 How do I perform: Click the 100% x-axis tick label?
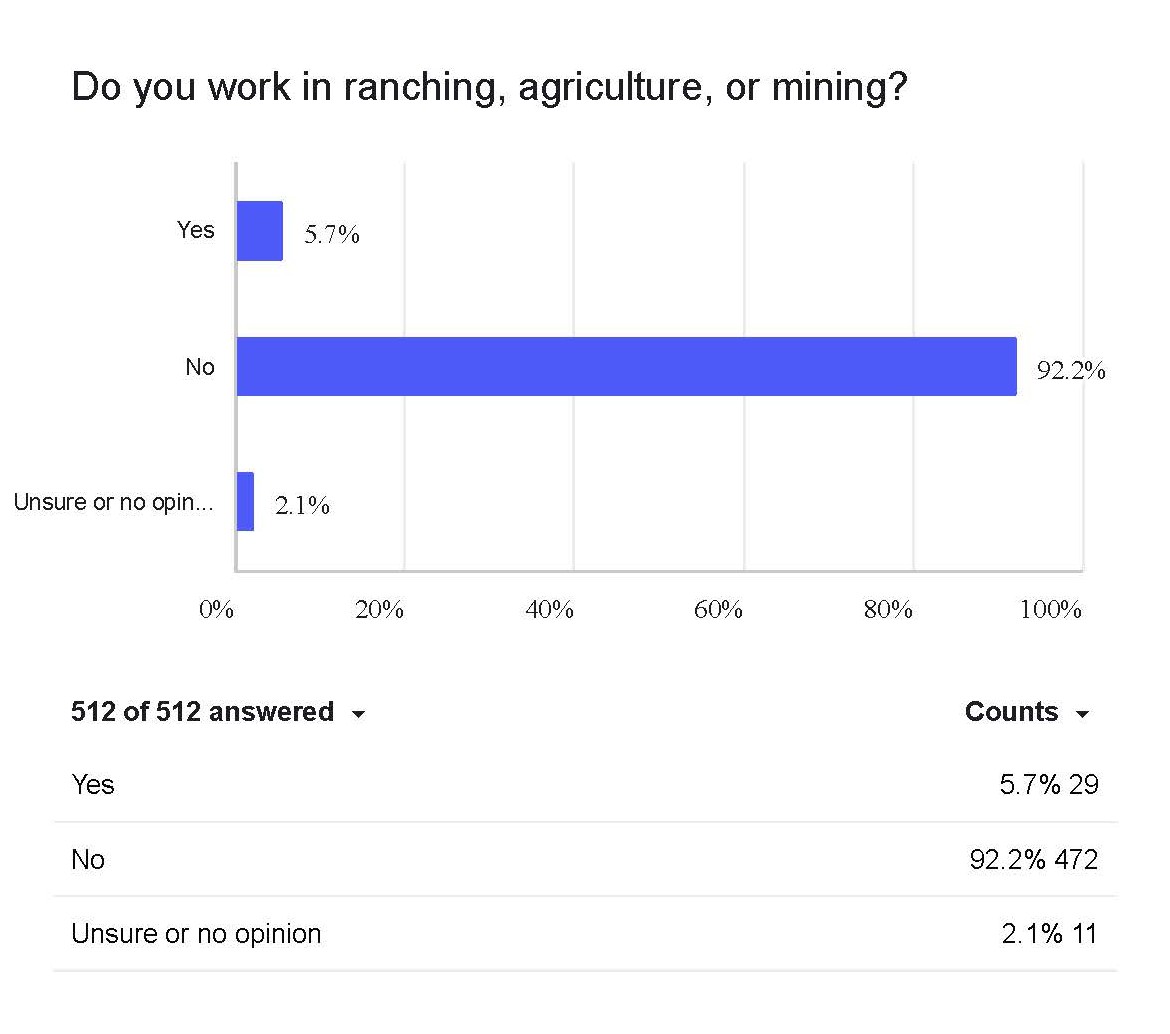pos(1050,610)
